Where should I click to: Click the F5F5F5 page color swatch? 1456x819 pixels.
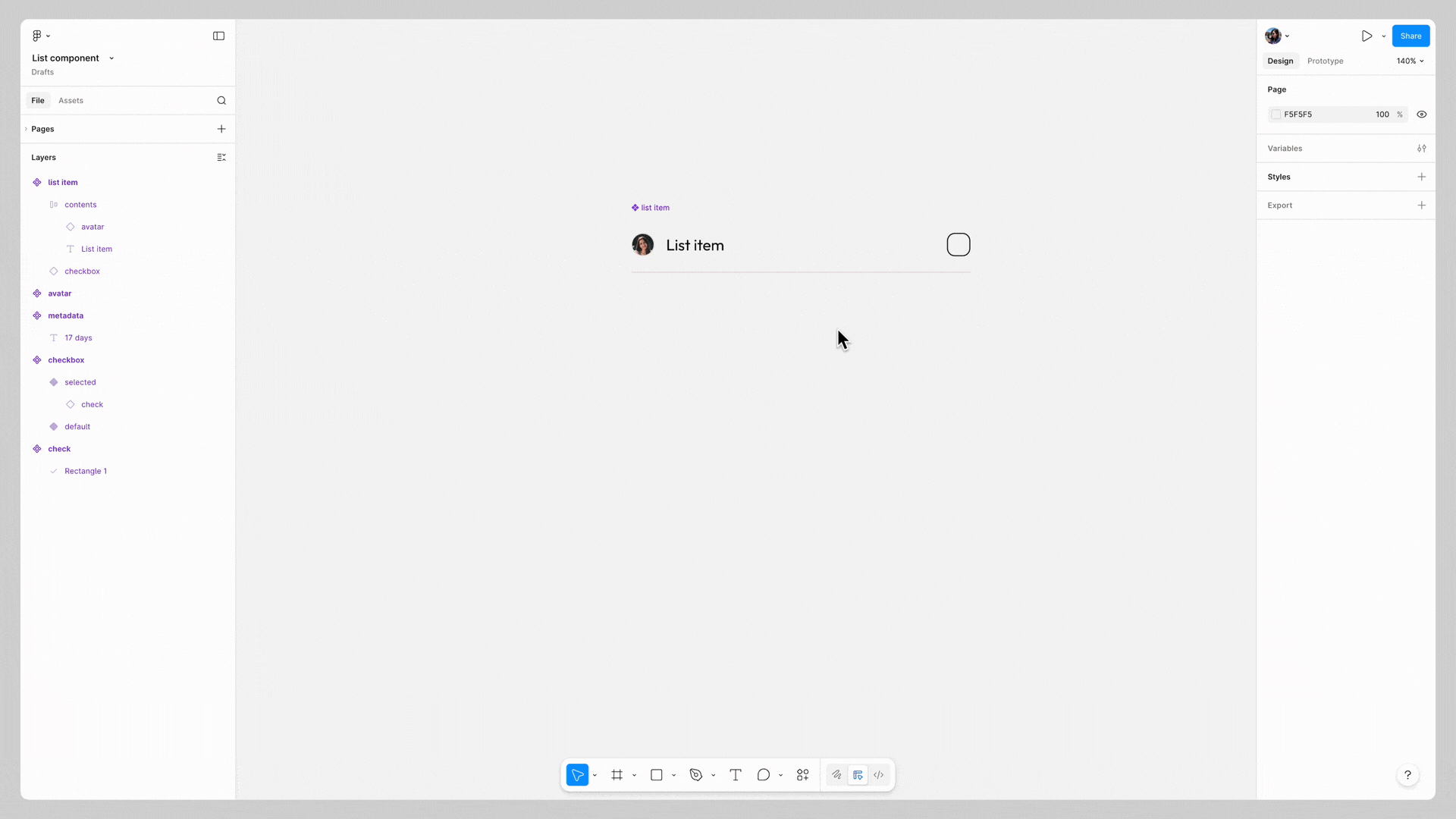pyautogui.click(x=1276, y=115)
